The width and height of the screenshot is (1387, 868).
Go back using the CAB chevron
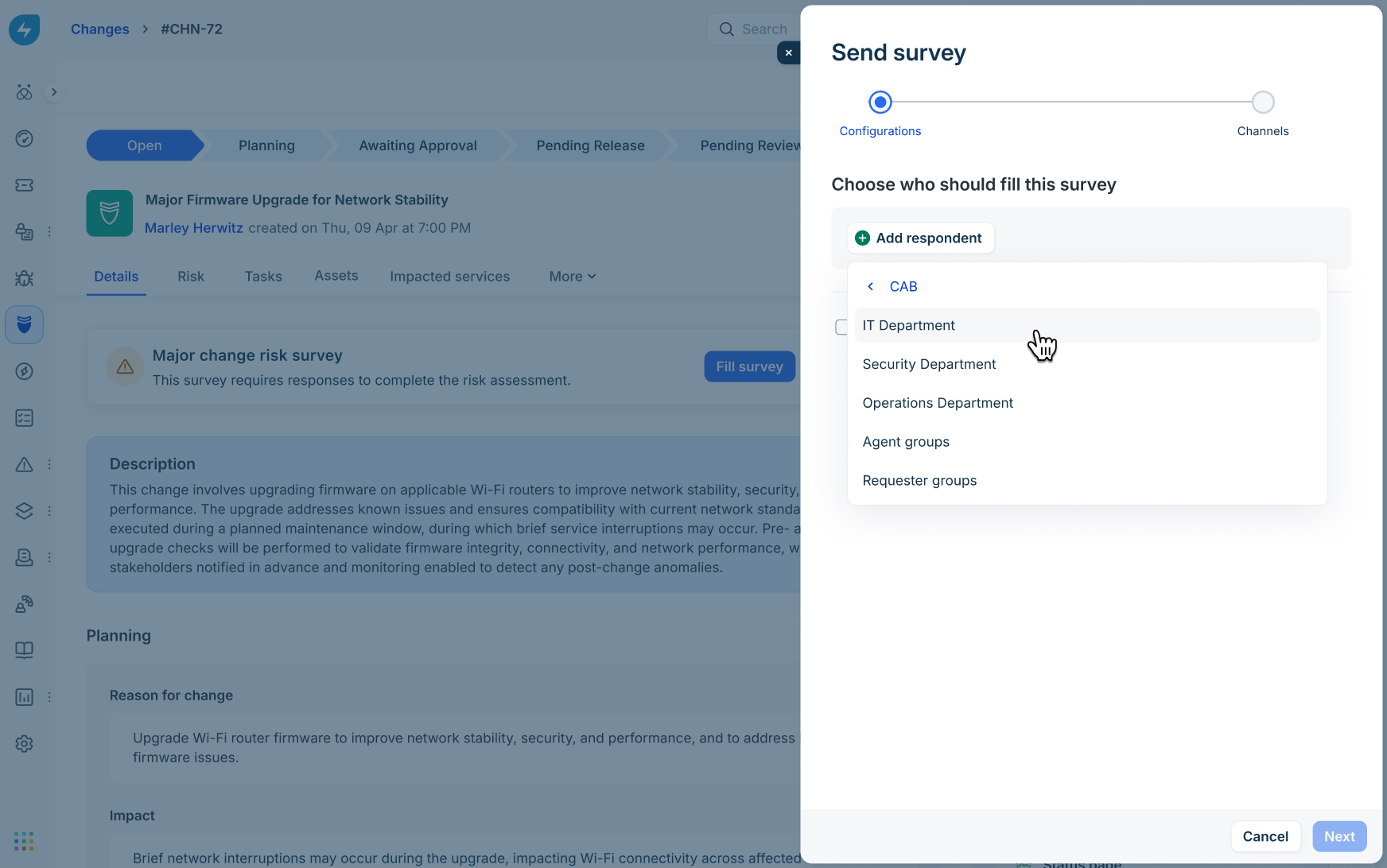click(871, 286)
